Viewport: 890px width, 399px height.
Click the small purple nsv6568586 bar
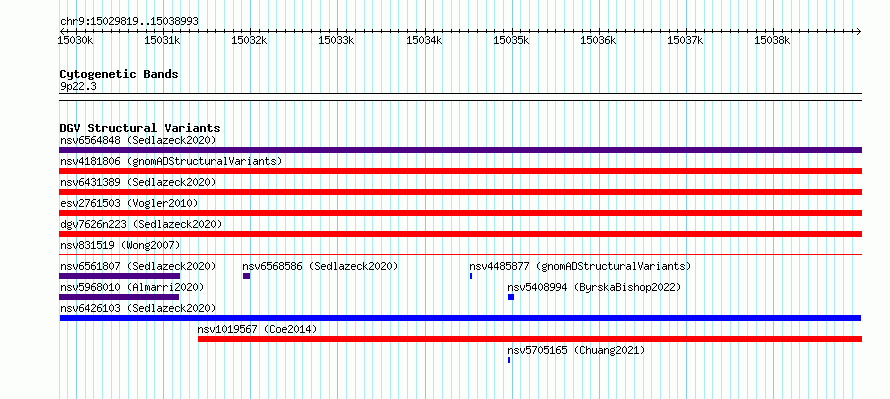coord(246,276)
